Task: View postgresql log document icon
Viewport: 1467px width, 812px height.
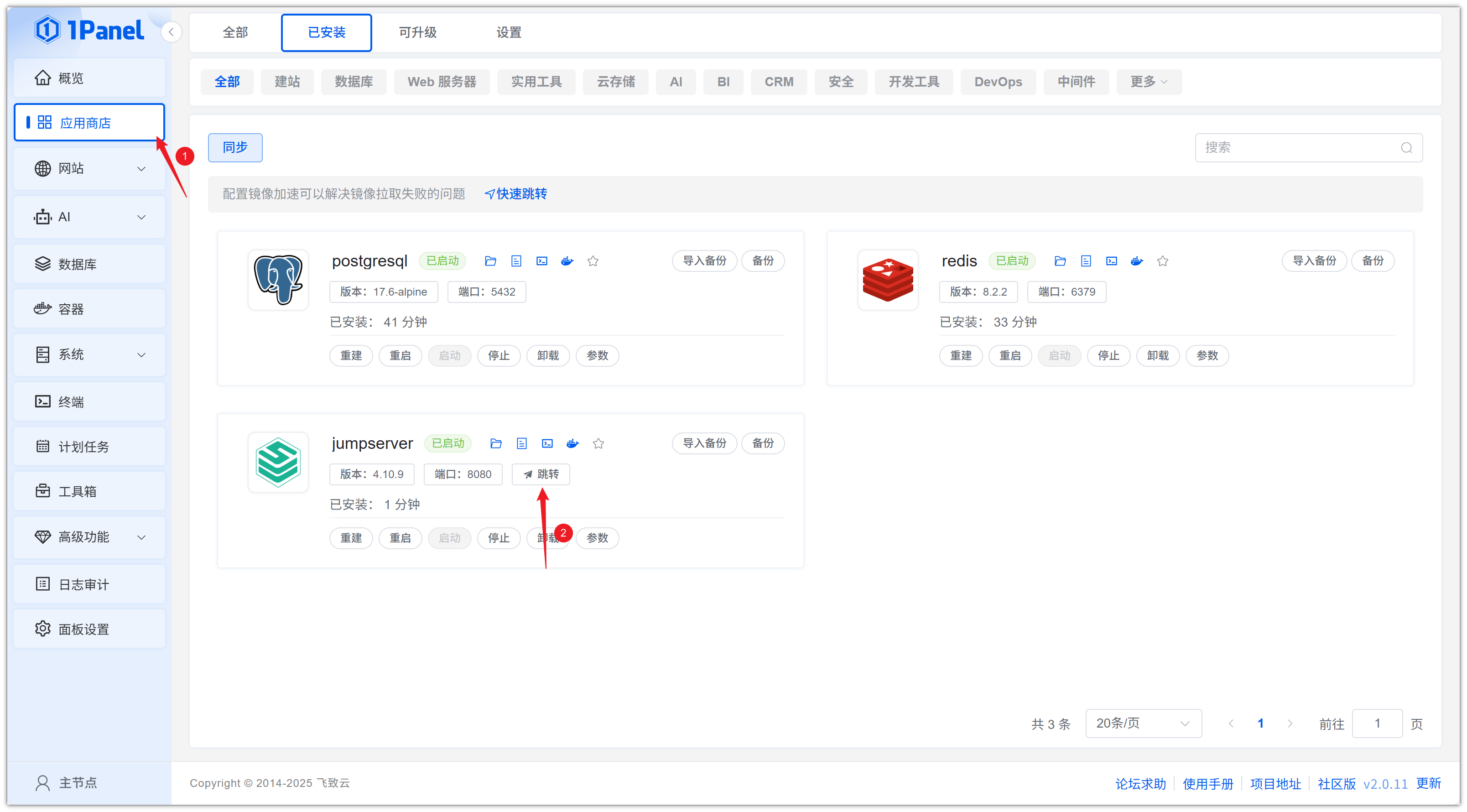Action: point(516,261)
